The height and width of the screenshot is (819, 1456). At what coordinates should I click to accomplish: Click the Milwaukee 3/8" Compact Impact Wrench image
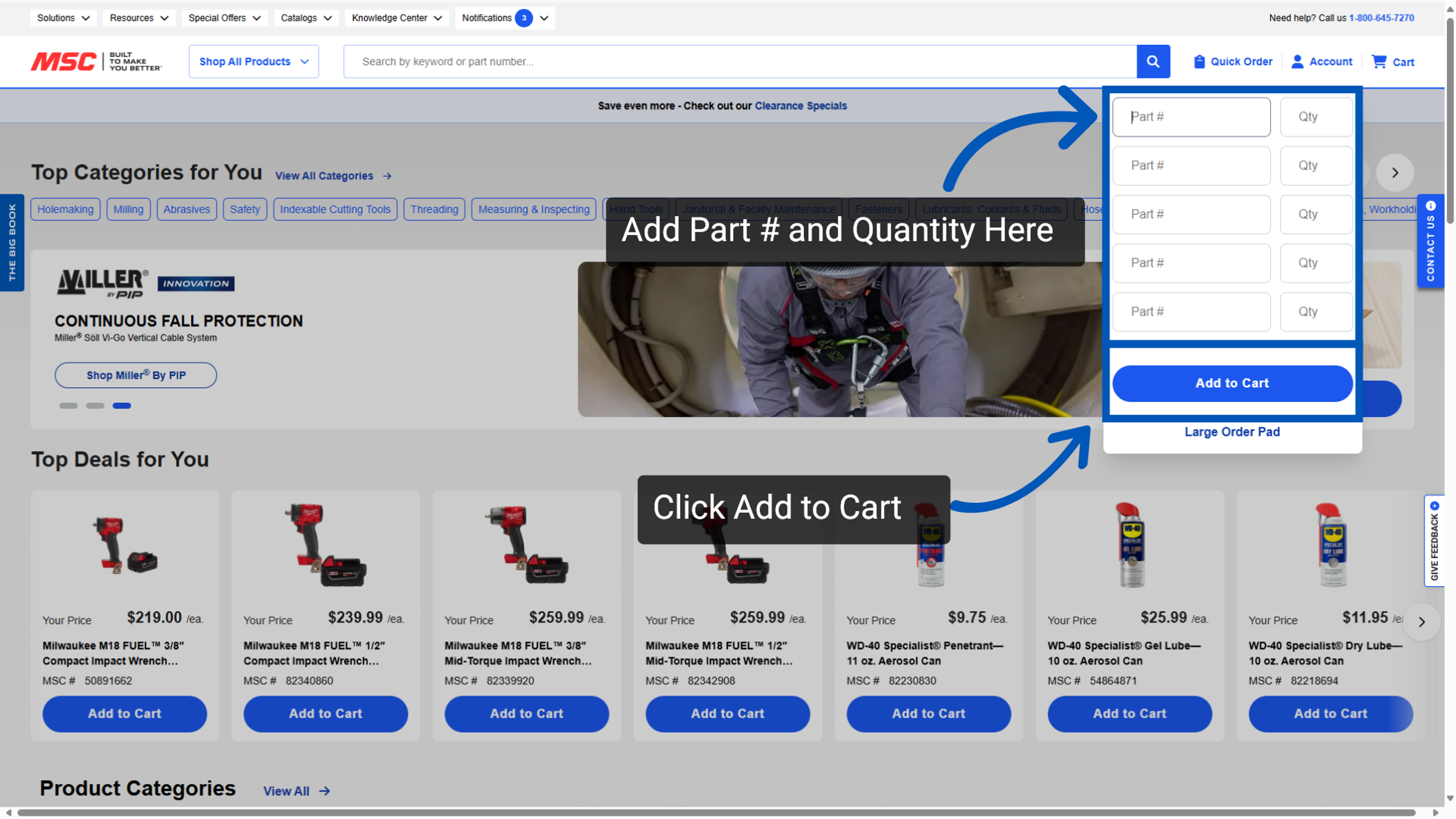pyautogui.click(x=125, y=545)
